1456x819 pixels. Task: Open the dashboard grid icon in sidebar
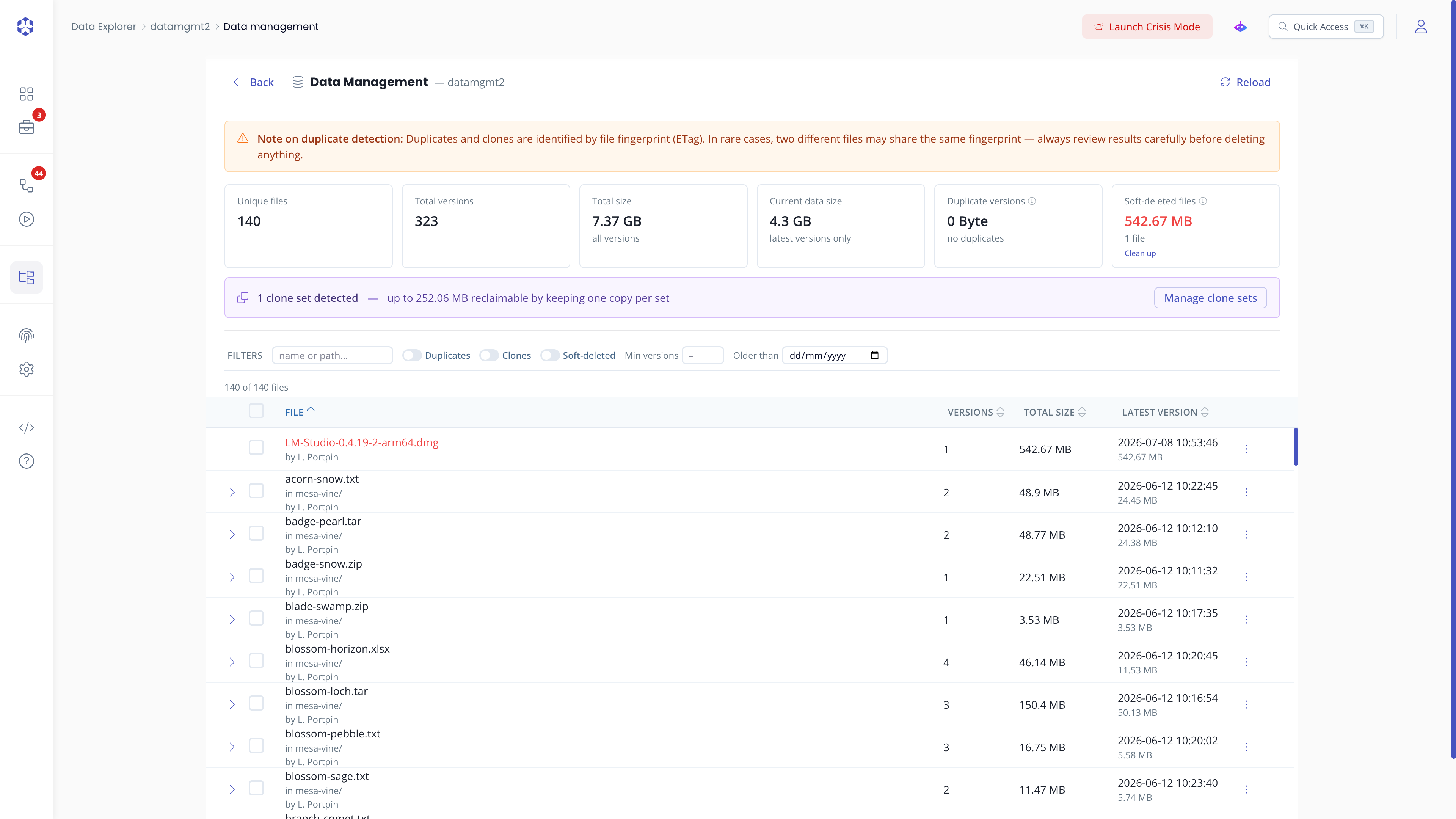click(x=26, y=94)
